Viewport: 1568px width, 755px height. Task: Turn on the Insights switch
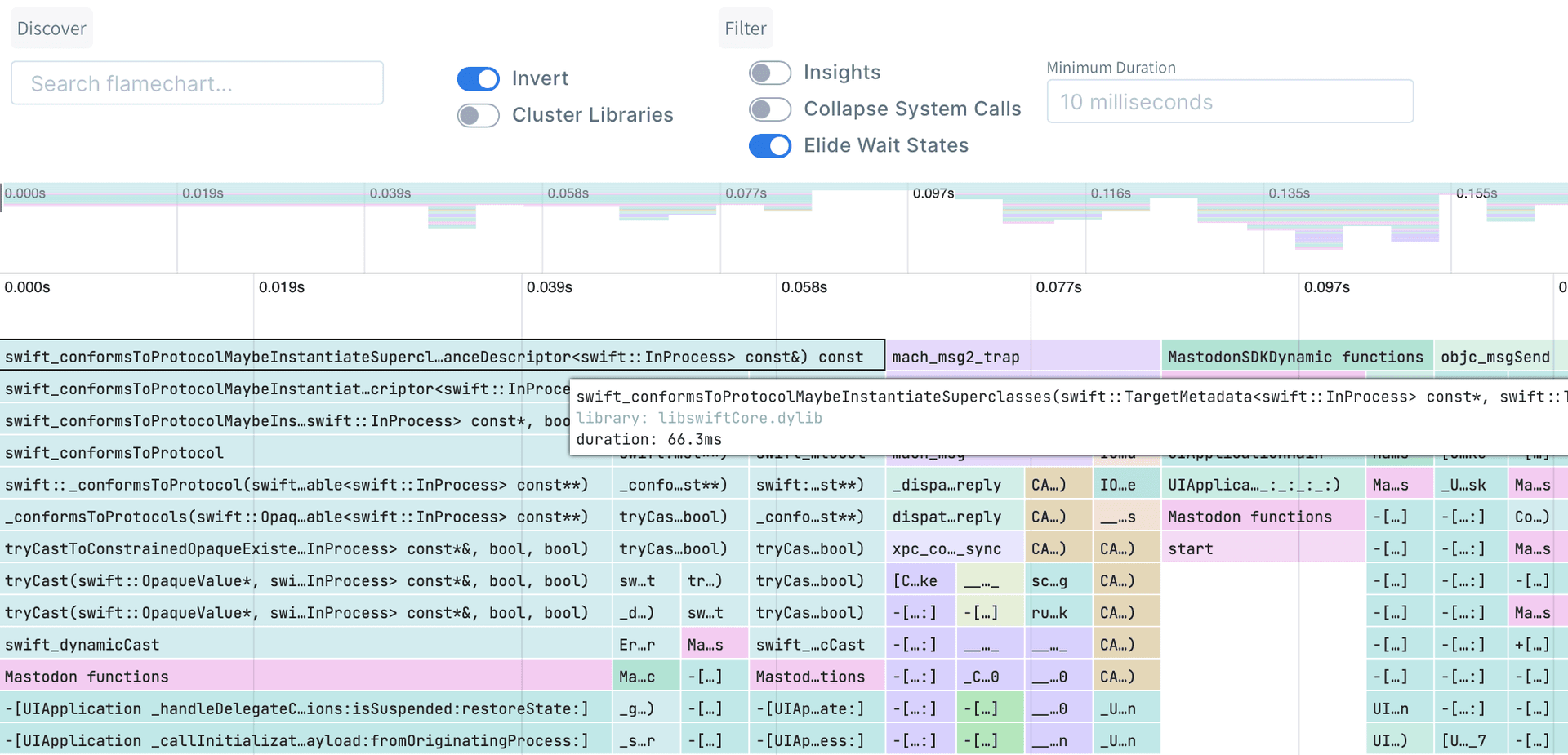tap(769, 73)
